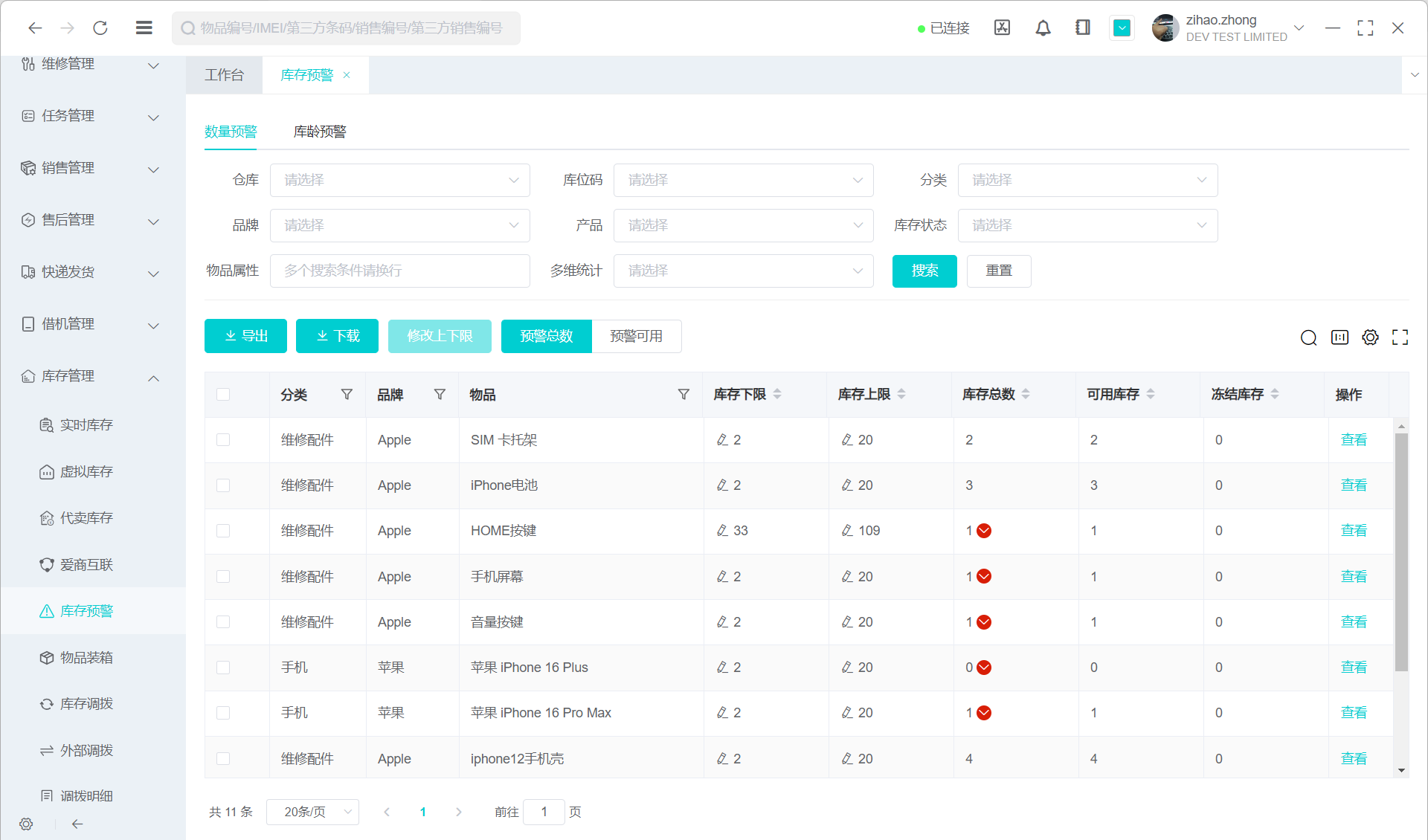Switch to the 库龄预警 tab

320,132
